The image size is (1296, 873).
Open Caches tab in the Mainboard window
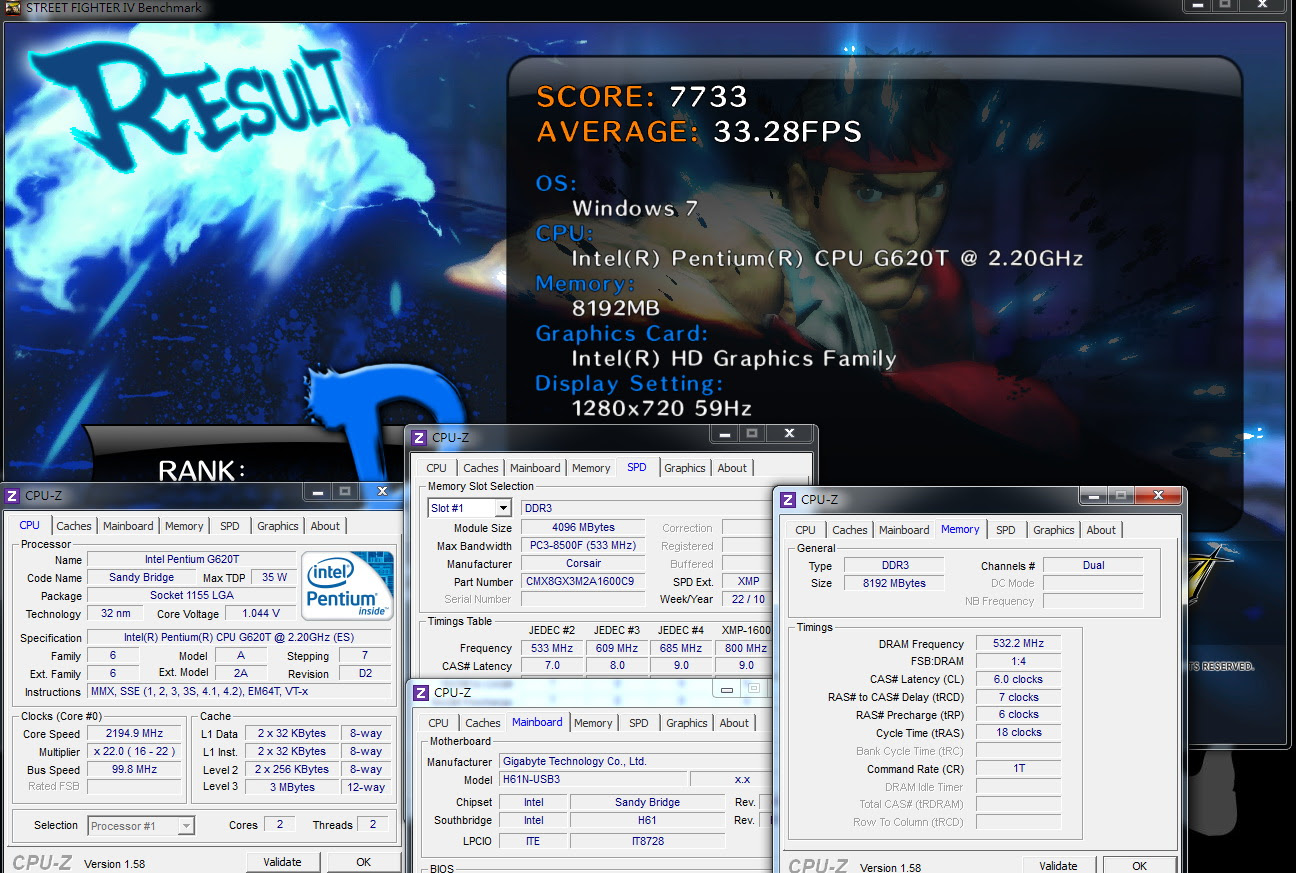pos(483,723)
